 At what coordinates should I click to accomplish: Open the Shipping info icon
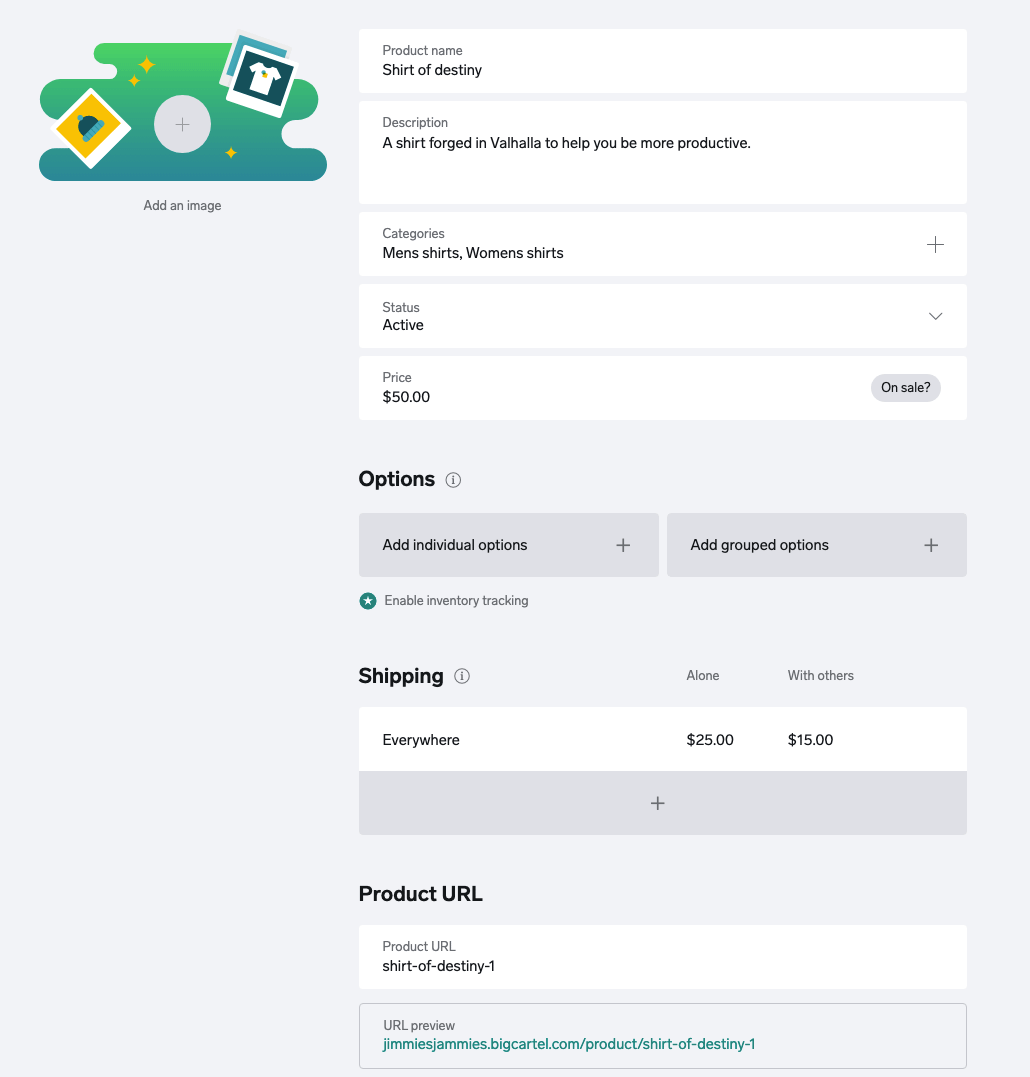(x=462, y=677)
